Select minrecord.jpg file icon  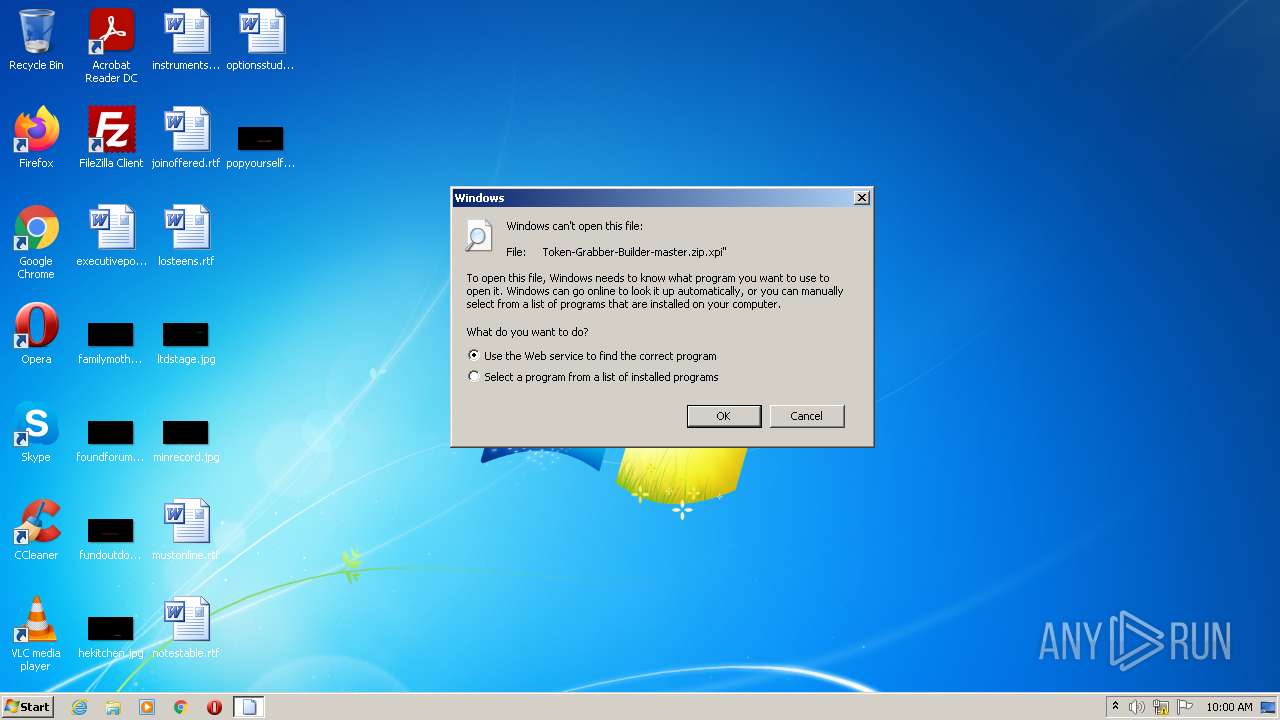tap(186, 440)
